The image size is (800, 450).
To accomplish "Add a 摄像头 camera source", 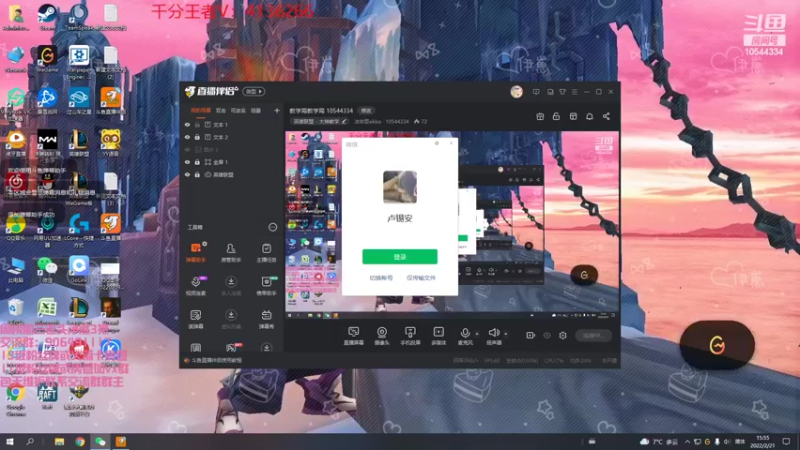I will 382,336.
